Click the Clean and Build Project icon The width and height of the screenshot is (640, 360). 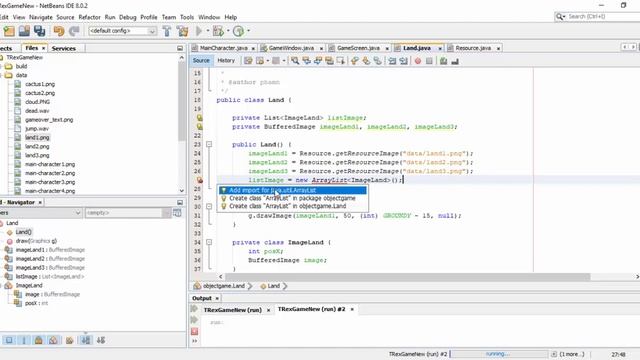click(x=182, y=31)
